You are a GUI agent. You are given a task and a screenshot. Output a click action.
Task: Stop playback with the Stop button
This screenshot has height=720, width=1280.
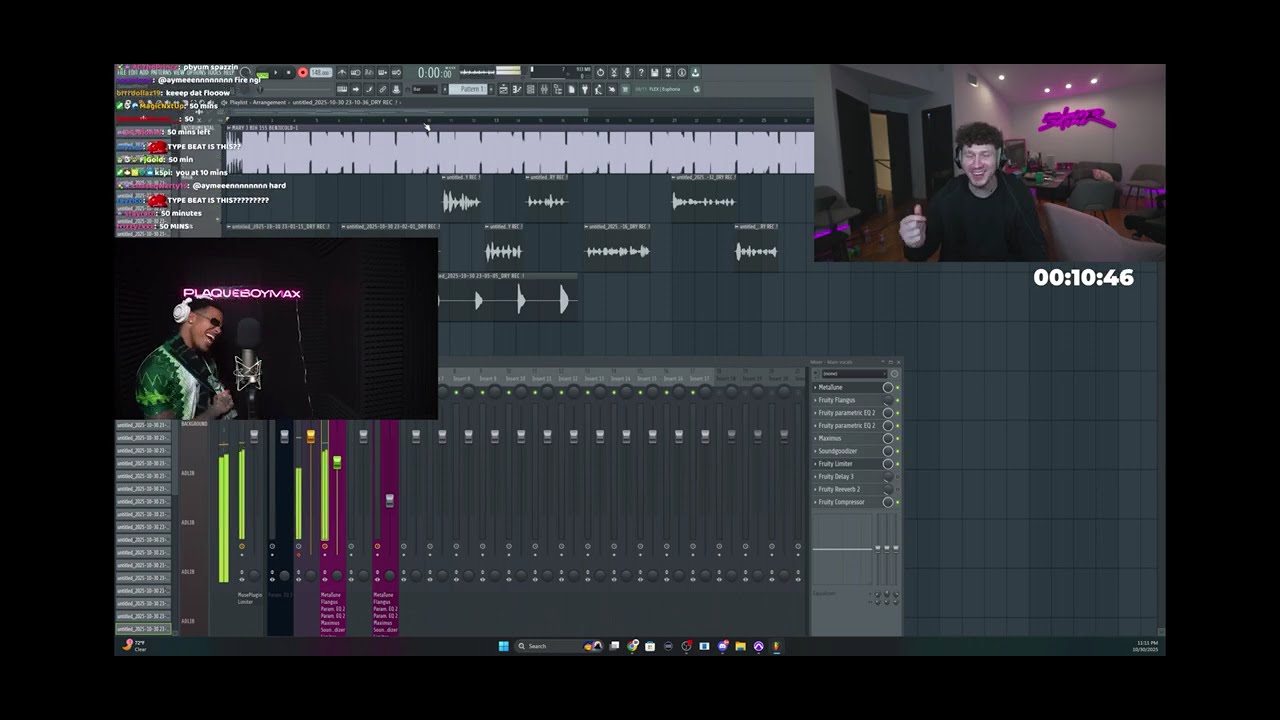[288, 72]
